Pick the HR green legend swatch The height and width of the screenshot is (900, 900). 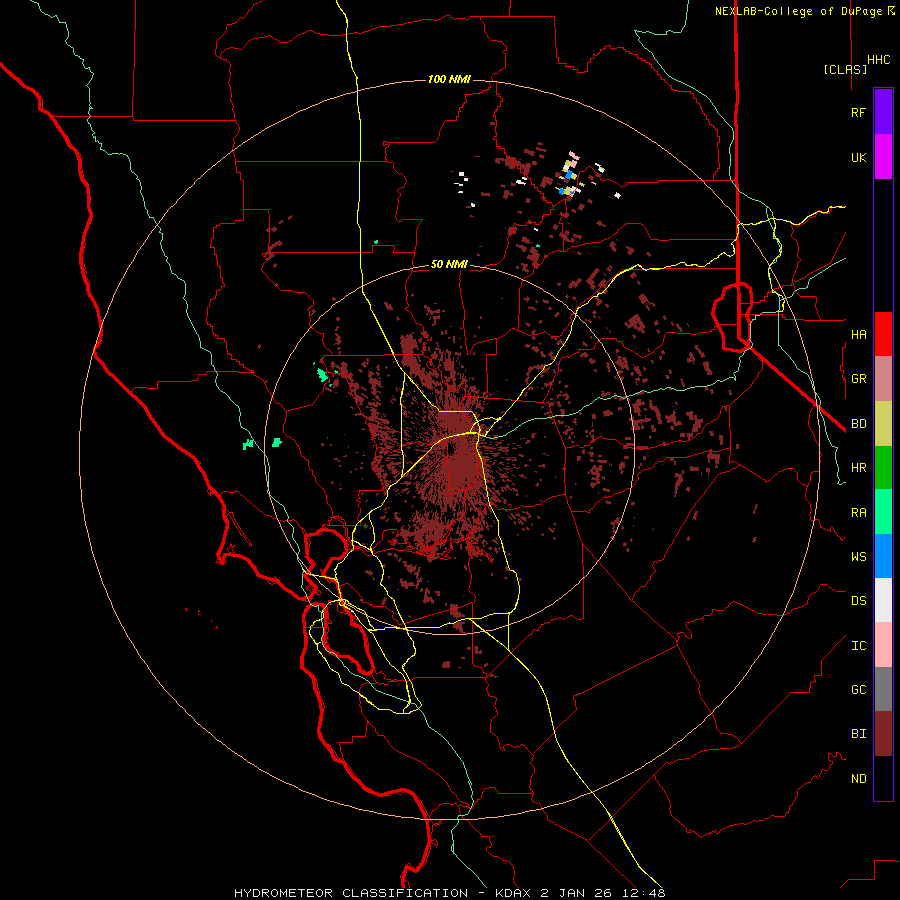click(x=883, y=468)
